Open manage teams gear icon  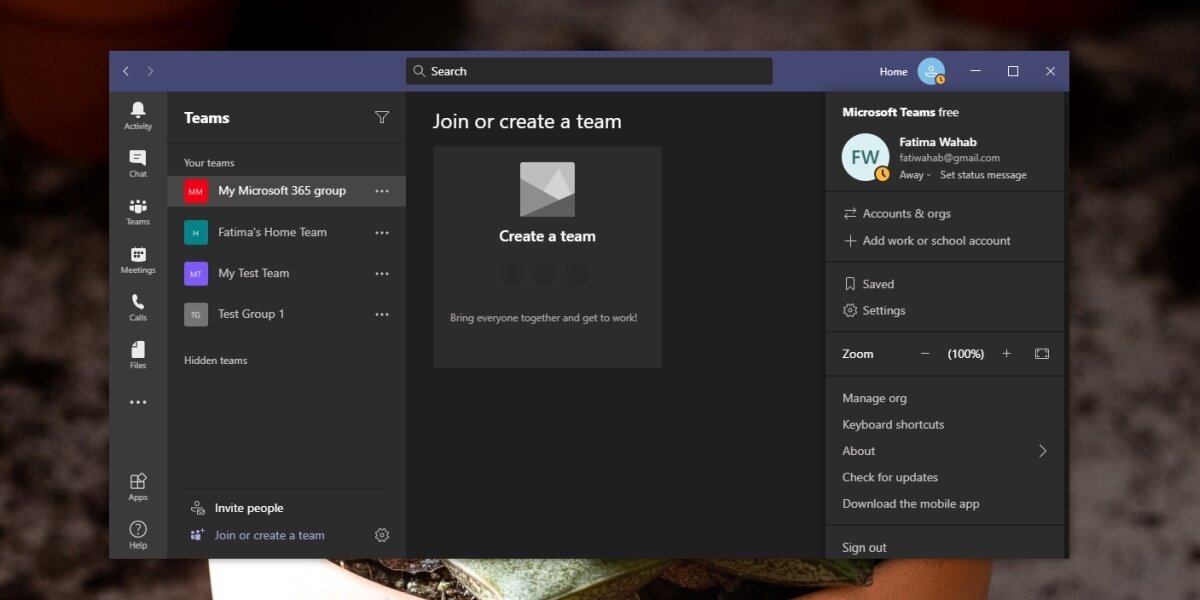click(381, 535)
